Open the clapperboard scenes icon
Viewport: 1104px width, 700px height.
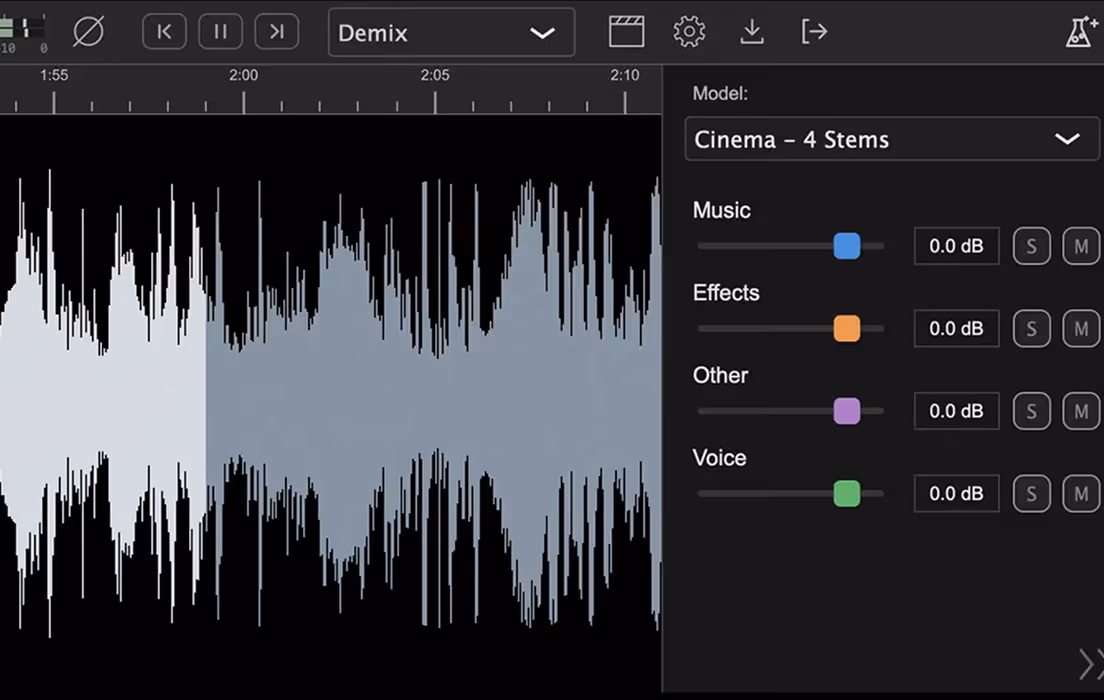[x=627, y=32]
